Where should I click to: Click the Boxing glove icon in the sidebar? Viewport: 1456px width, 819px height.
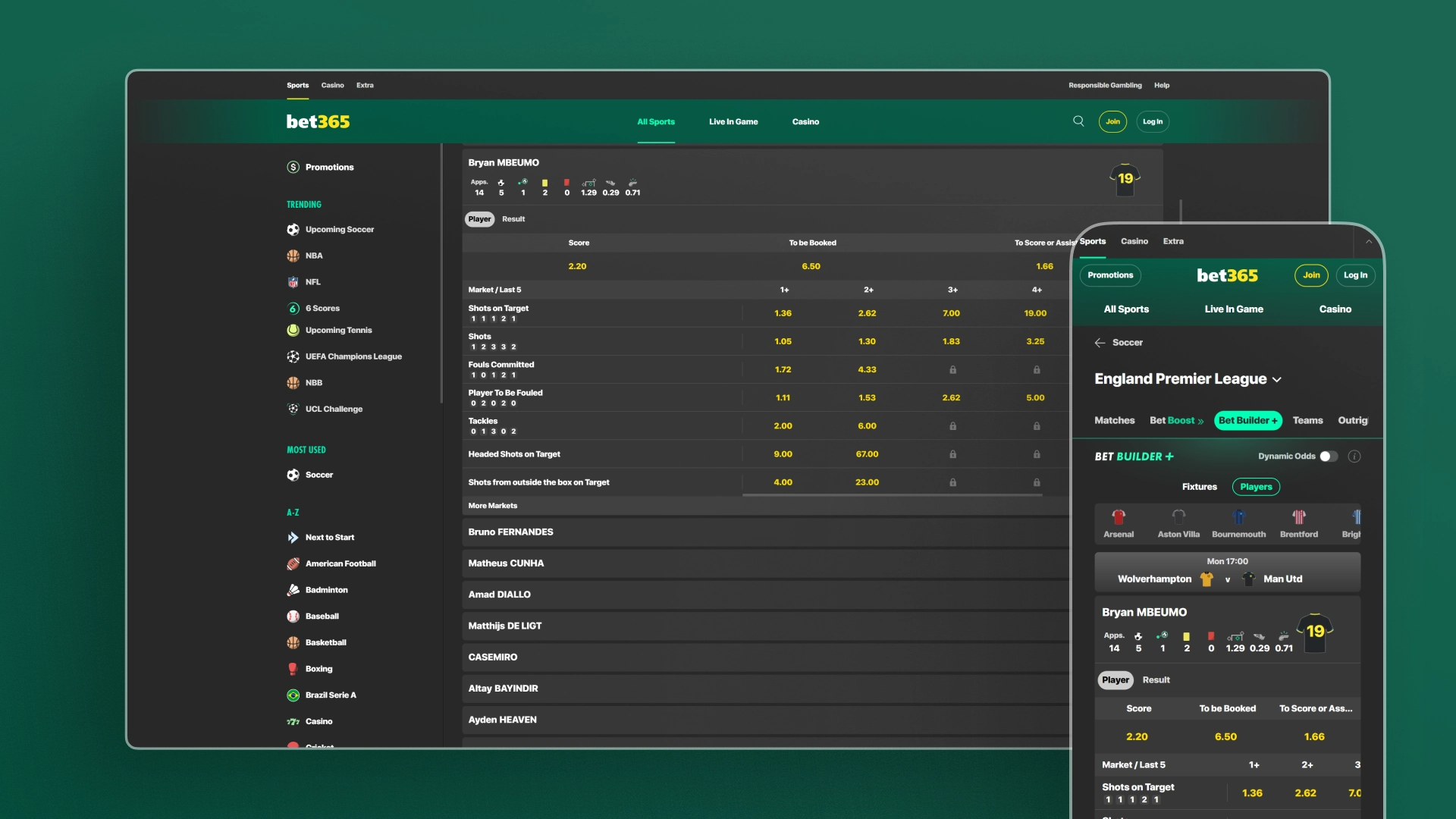coord(293,668)
